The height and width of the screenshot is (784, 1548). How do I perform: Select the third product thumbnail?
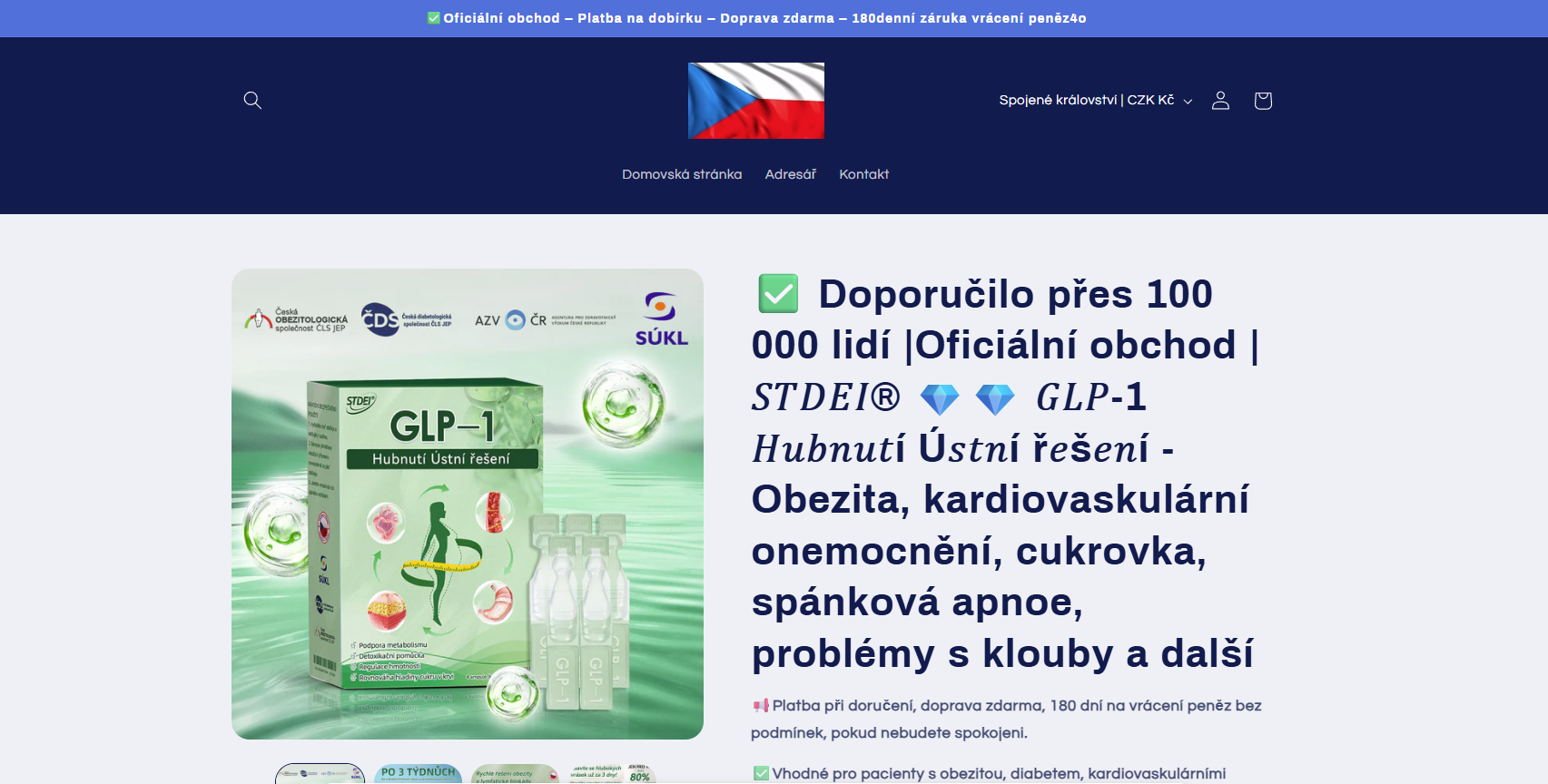515,774
